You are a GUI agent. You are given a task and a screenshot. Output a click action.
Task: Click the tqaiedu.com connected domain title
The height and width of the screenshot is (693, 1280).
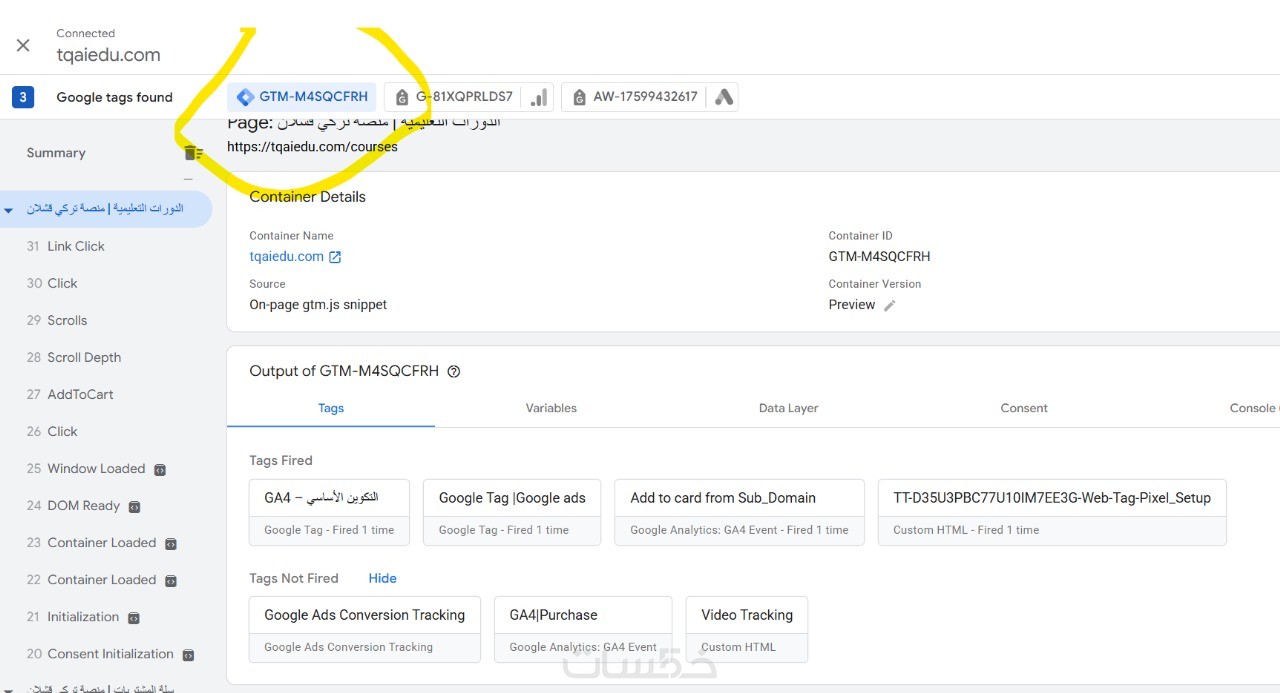108,55
